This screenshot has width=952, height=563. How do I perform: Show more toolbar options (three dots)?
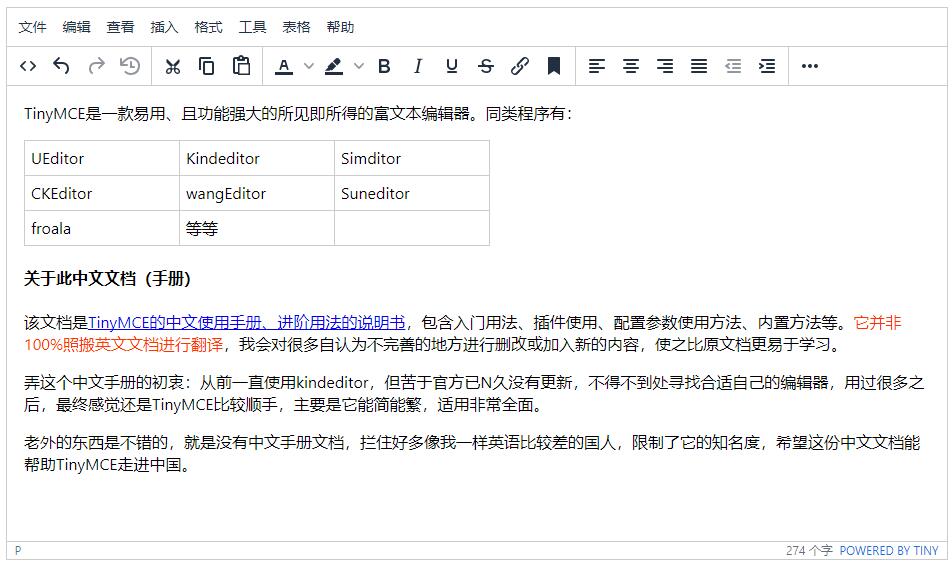pyautogui.click(x=810, y=66)
